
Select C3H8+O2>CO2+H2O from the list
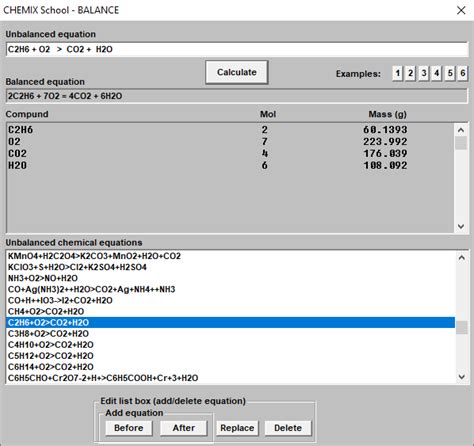(230, 334)
